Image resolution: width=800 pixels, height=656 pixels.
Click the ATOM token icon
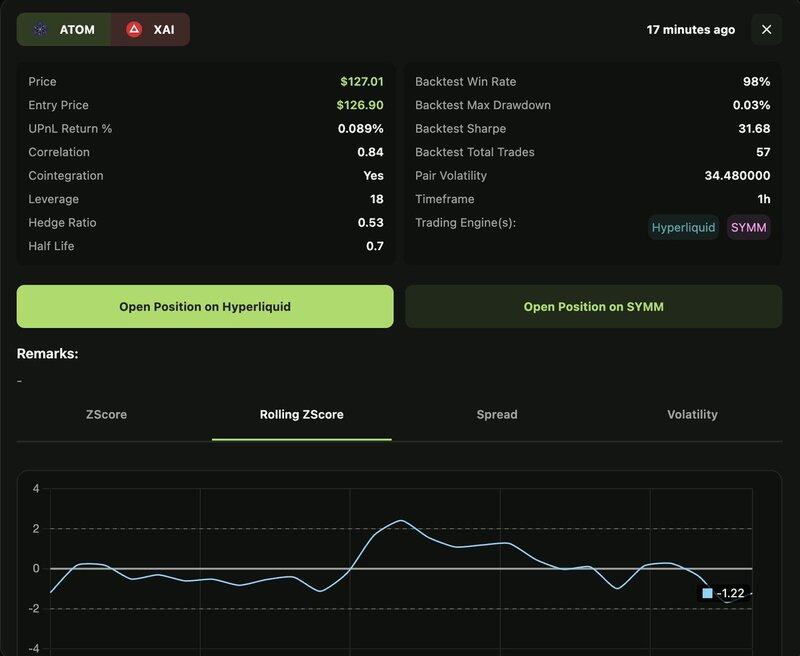tap(40, 29)
